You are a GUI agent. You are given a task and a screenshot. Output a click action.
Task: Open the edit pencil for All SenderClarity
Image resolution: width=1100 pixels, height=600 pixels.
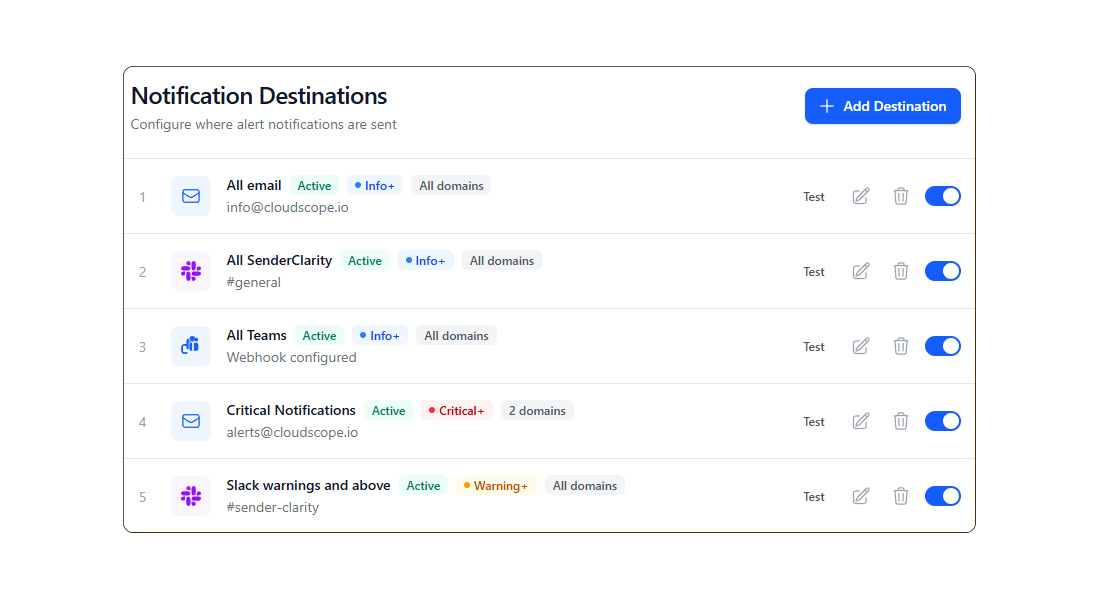pos(860,271)
